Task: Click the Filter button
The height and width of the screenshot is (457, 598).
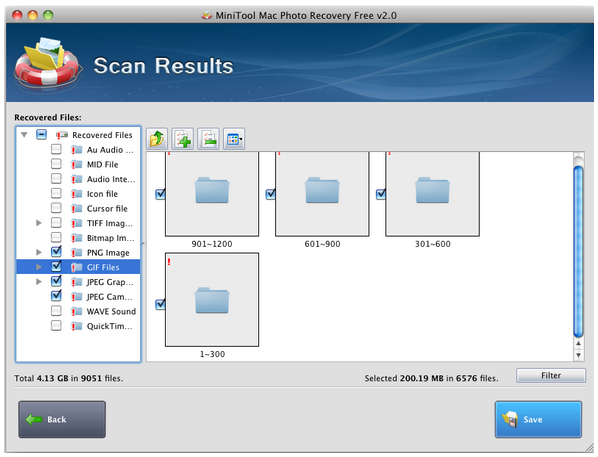Action: point(551,375)
